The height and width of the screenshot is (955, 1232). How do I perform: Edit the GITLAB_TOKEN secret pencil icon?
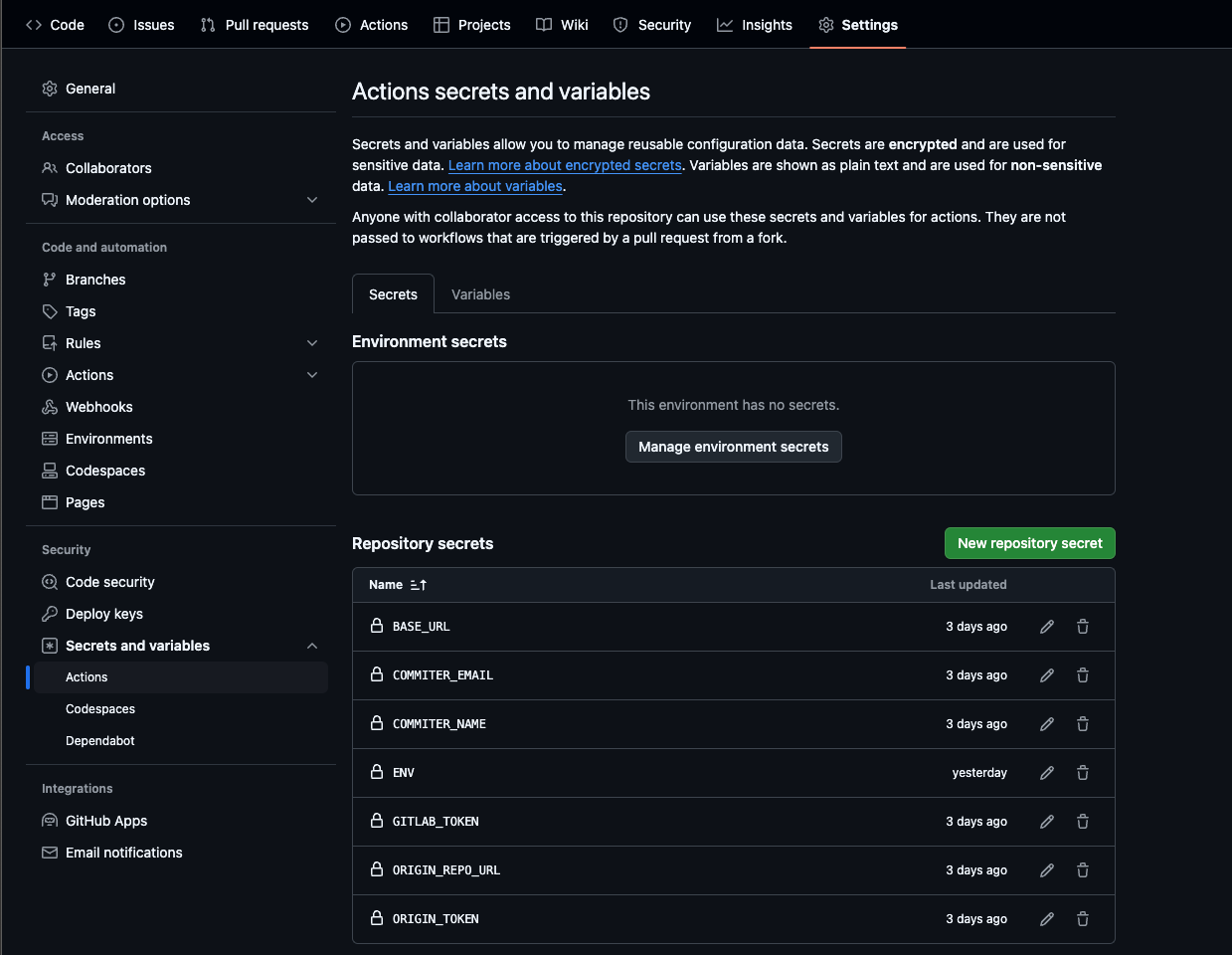[x=1047, y=822]
